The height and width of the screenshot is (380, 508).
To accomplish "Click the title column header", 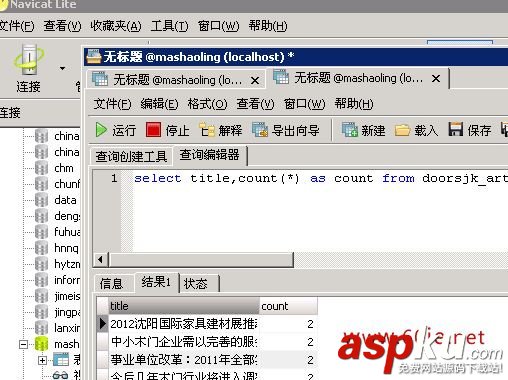I will coord(184,306).
